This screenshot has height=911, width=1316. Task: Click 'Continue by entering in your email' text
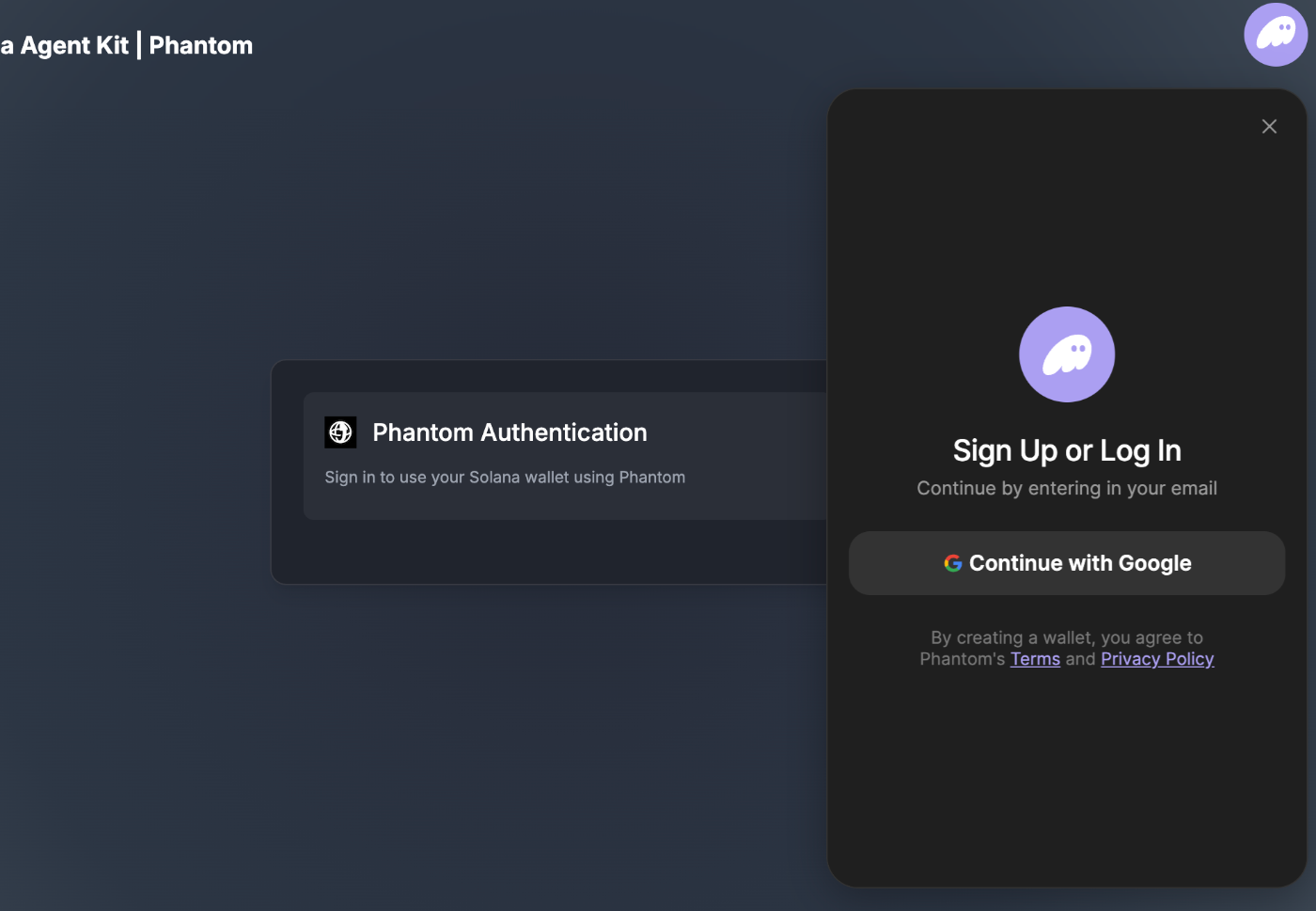(1067, 488)
